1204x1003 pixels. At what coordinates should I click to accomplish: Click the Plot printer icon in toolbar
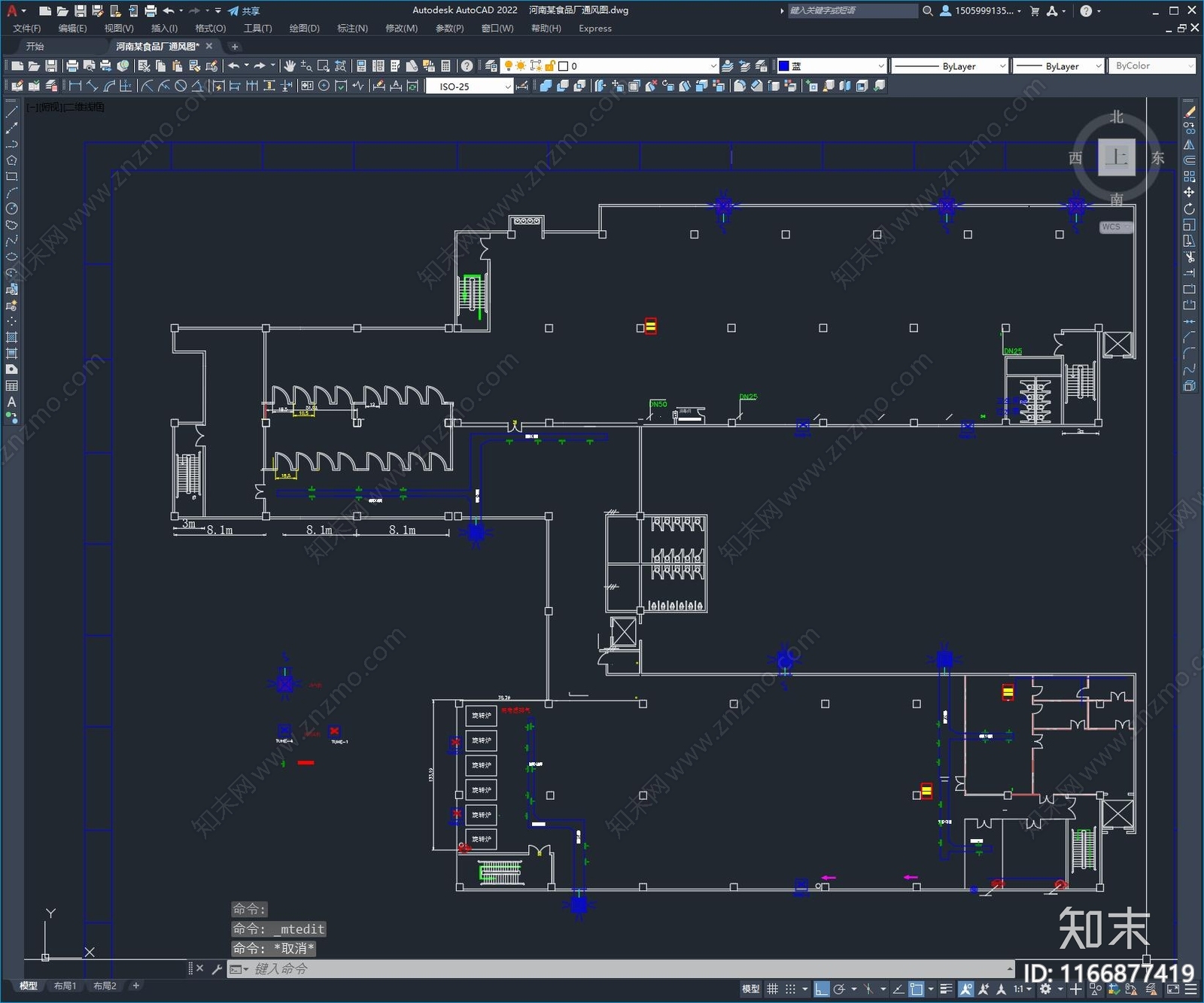(x=72, y=66)
